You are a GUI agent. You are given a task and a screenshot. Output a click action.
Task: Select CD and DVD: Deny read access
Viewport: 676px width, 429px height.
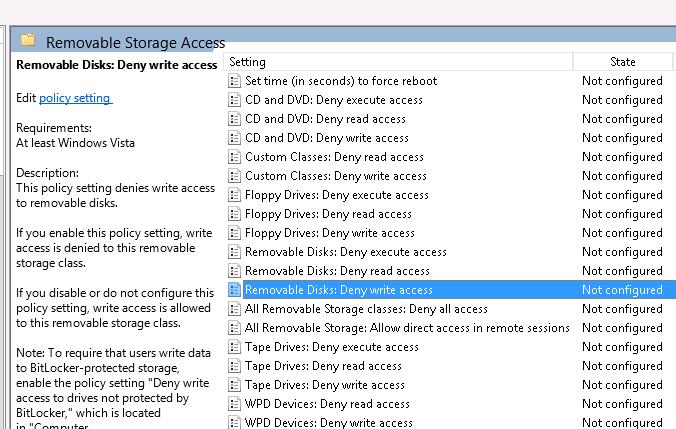coord(325,119)
